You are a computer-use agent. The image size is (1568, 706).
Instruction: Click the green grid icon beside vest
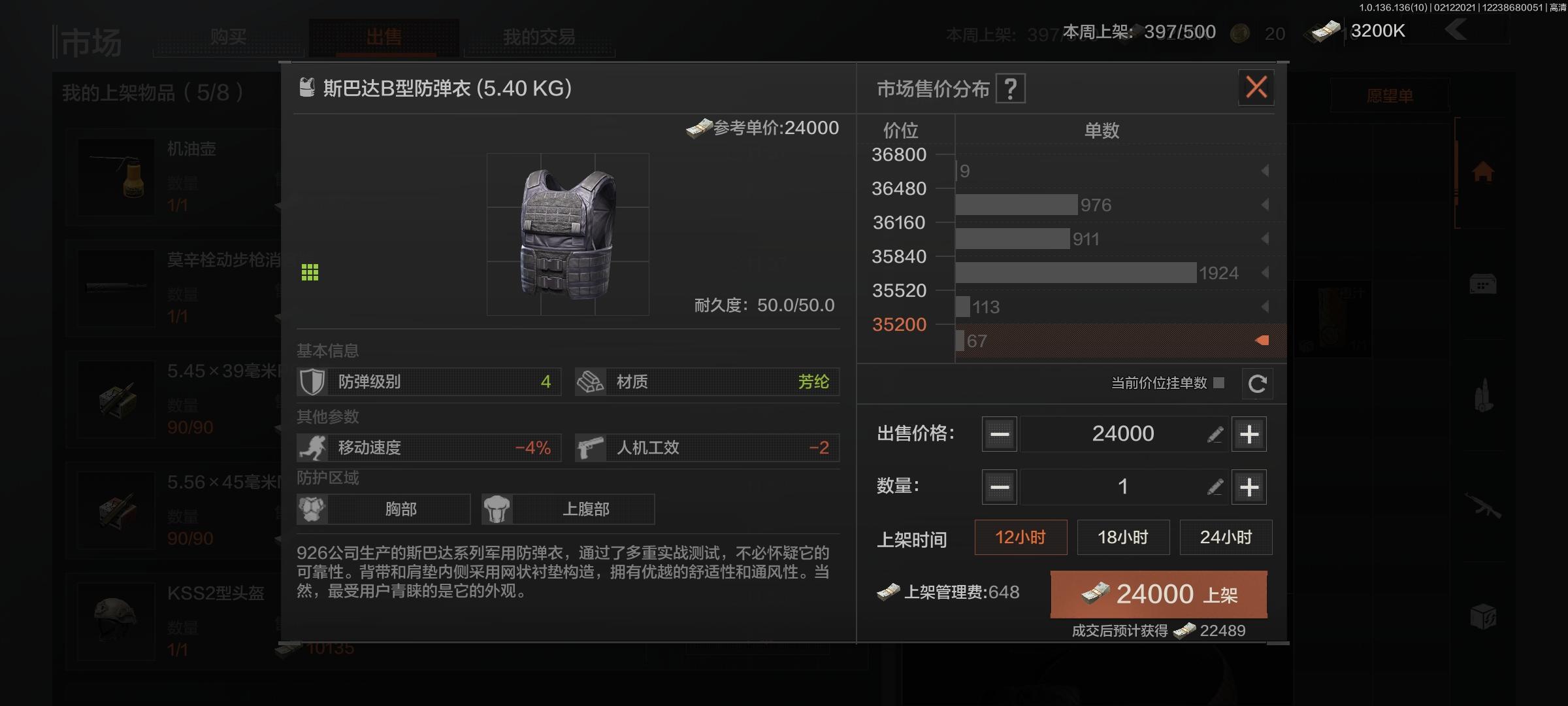pyautogui.click(x=310, y=272)
